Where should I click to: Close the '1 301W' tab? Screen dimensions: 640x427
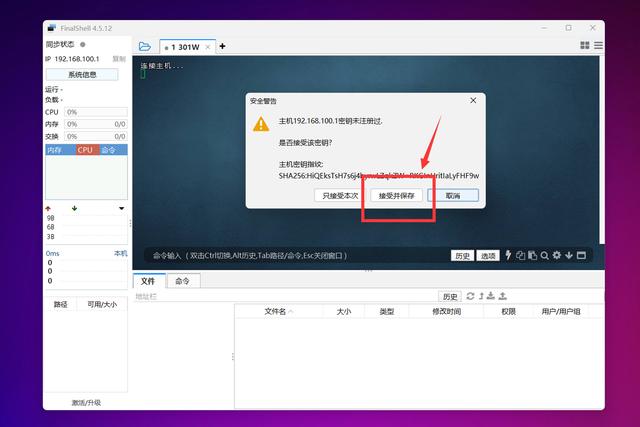(208, 47)
